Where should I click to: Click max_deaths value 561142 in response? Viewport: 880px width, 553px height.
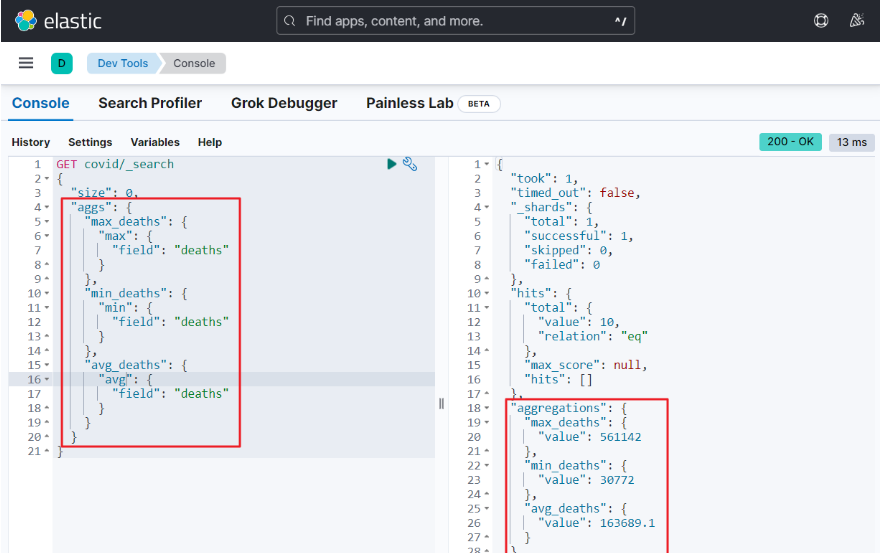pos(620,437)
